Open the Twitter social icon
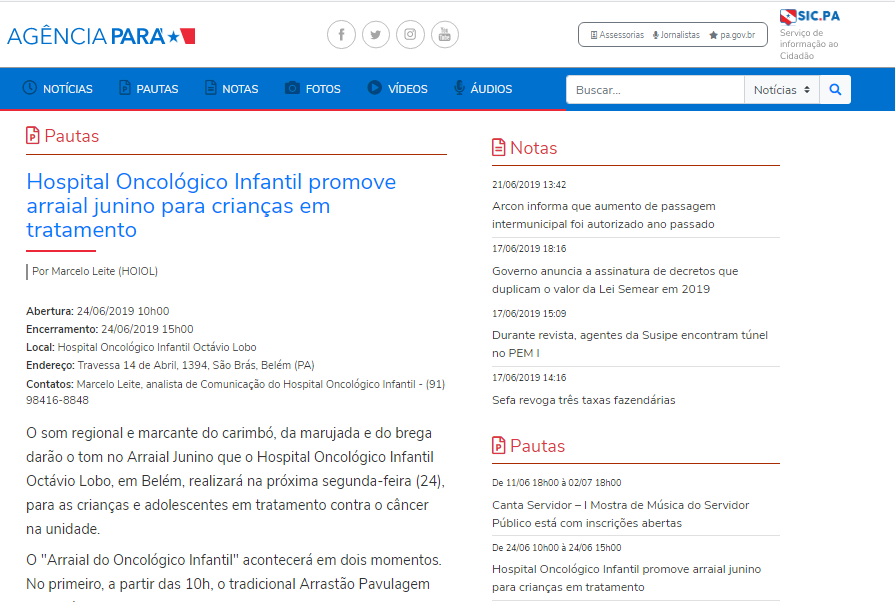The width and height of the screenshot is (895, 602). tap(376, 35)
